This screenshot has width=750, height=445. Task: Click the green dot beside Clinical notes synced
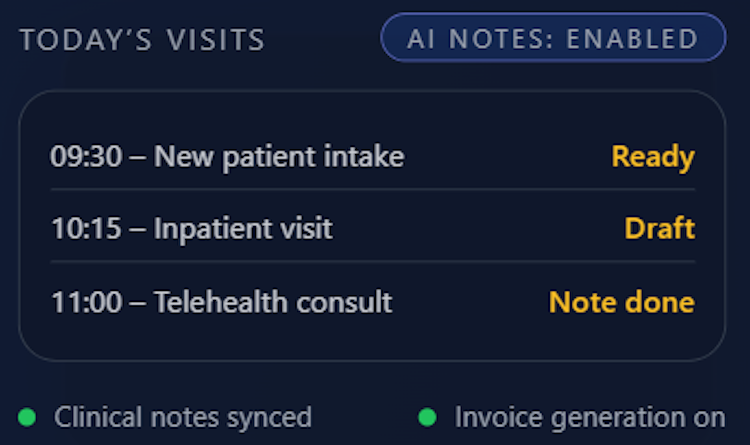click(27, 416)
